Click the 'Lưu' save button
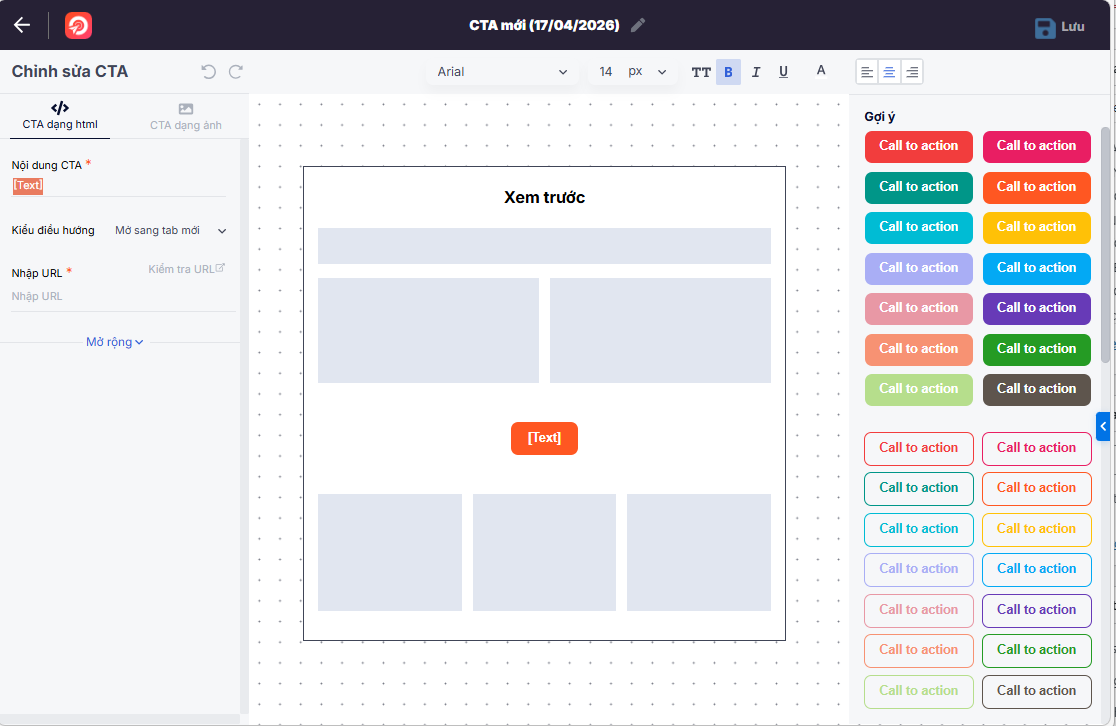 click(1060, 27)
